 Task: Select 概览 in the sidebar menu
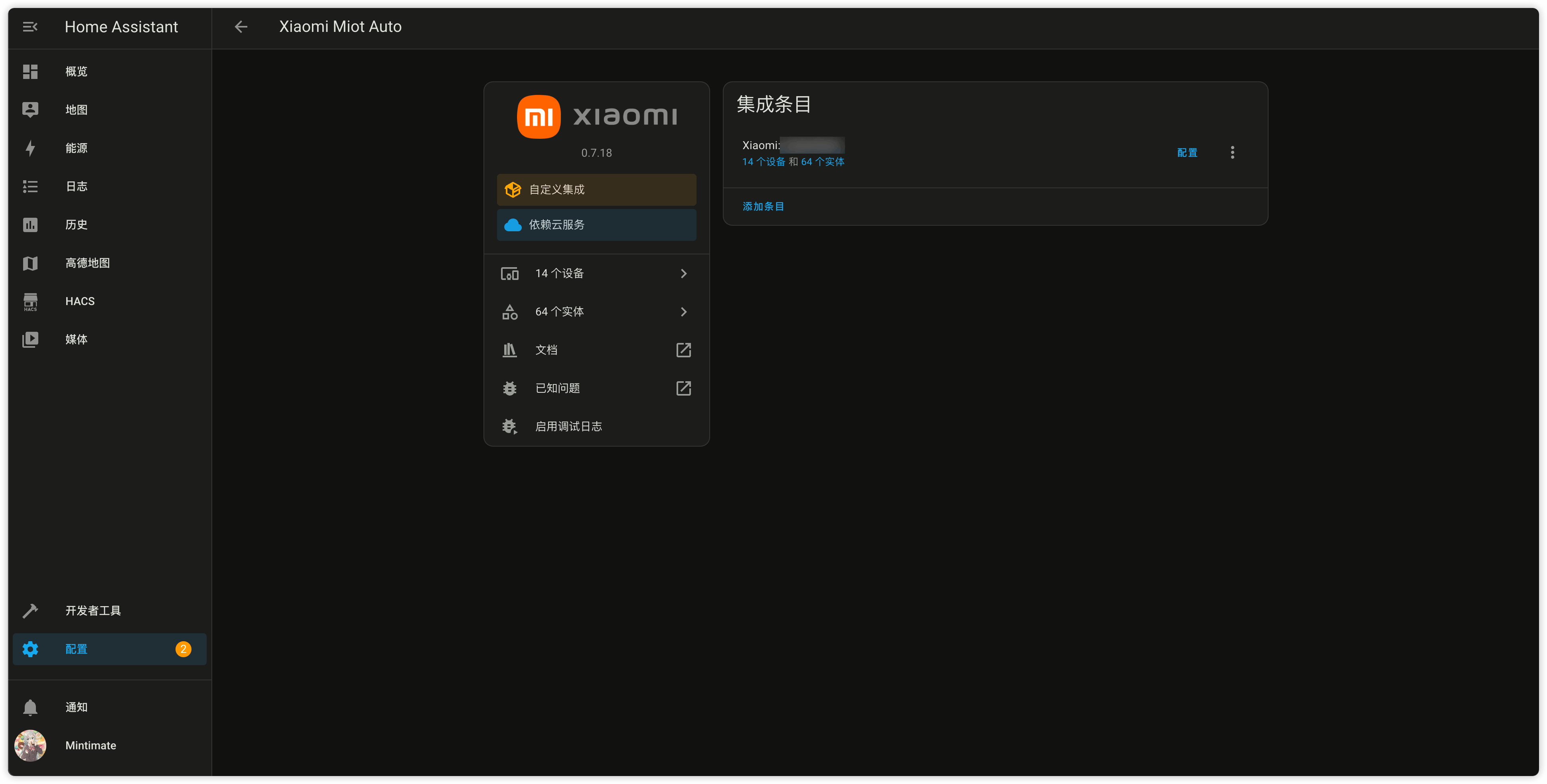tap(76, 71)
